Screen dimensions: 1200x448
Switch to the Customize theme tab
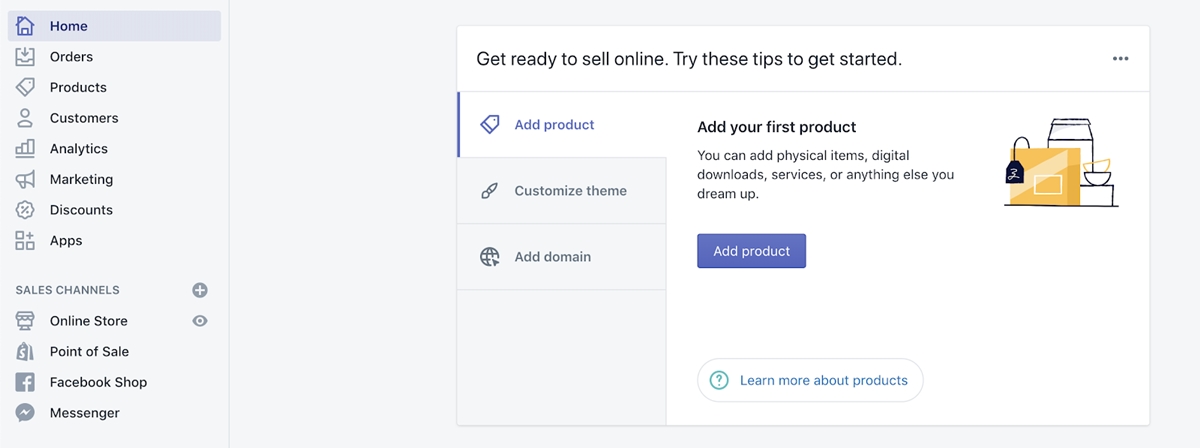click(x=562, y=191)
